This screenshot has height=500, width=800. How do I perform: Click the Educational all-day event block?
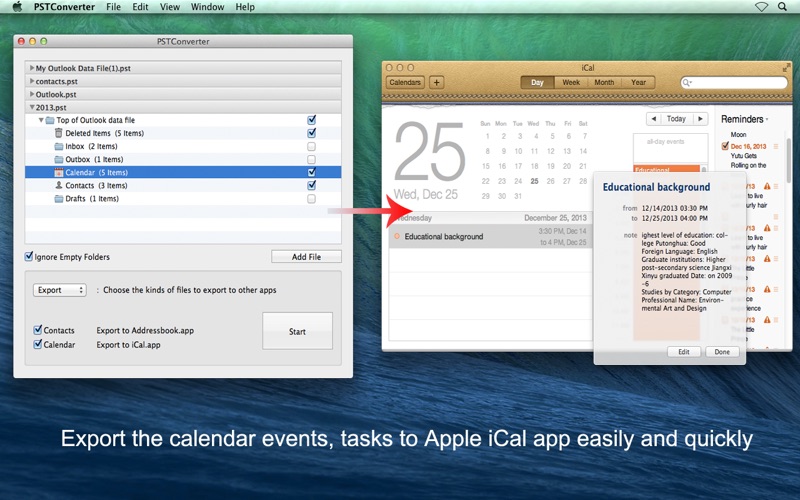pyautogui.click(x=667, y=169)
